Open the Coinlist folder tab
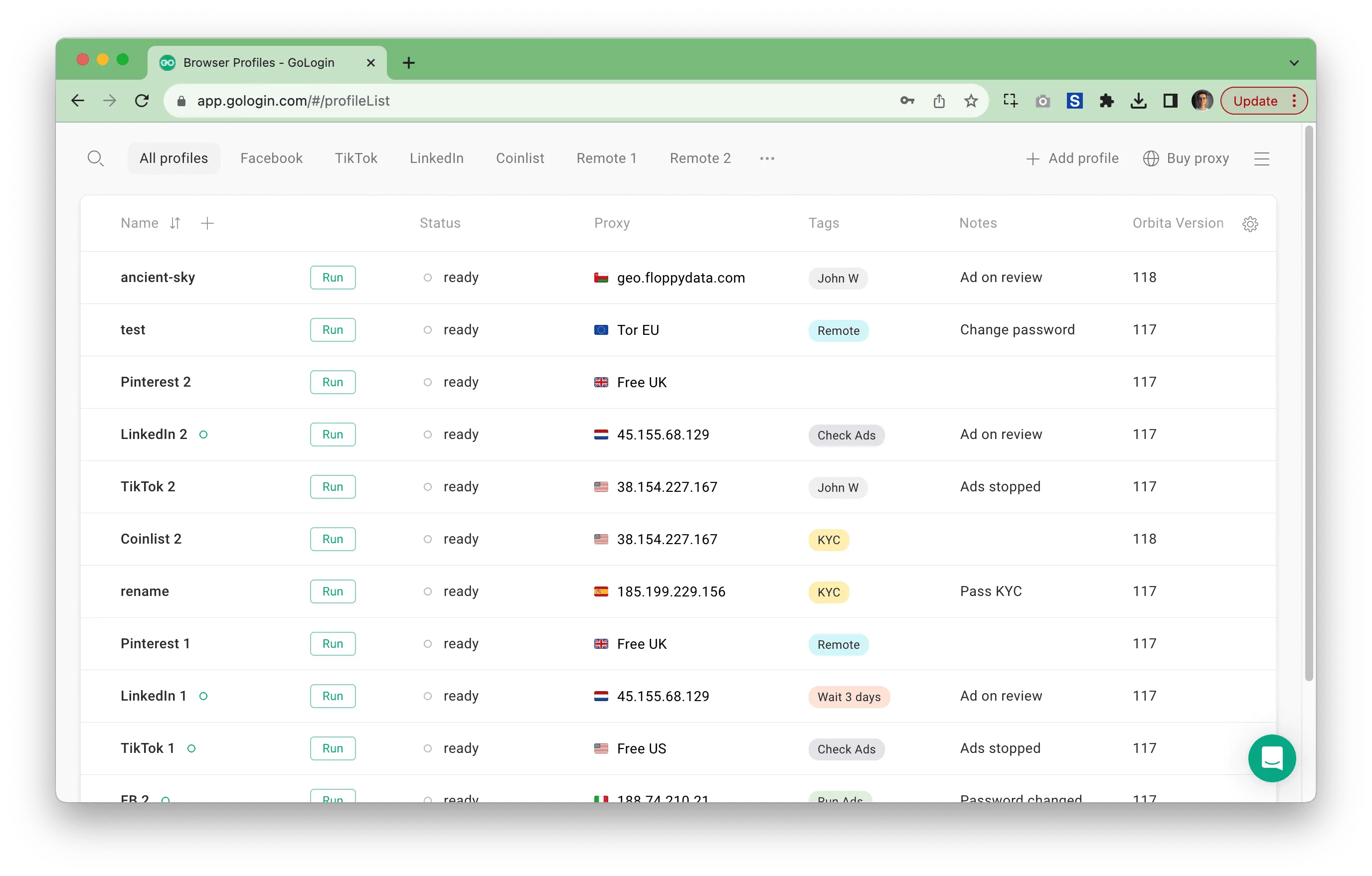Screen dimensions: 1372x876 point(519,158)
